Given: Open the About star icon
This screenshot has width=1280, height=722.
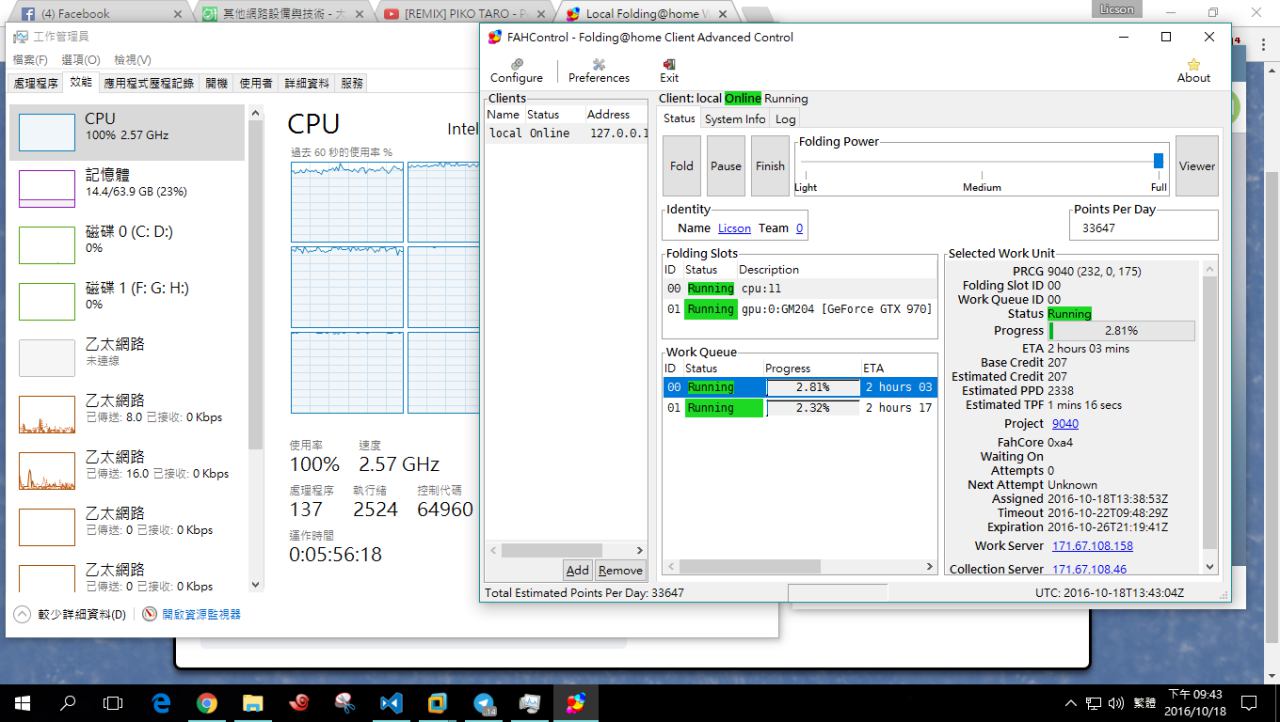Looking at the screenshot, I should [1193, 70].
